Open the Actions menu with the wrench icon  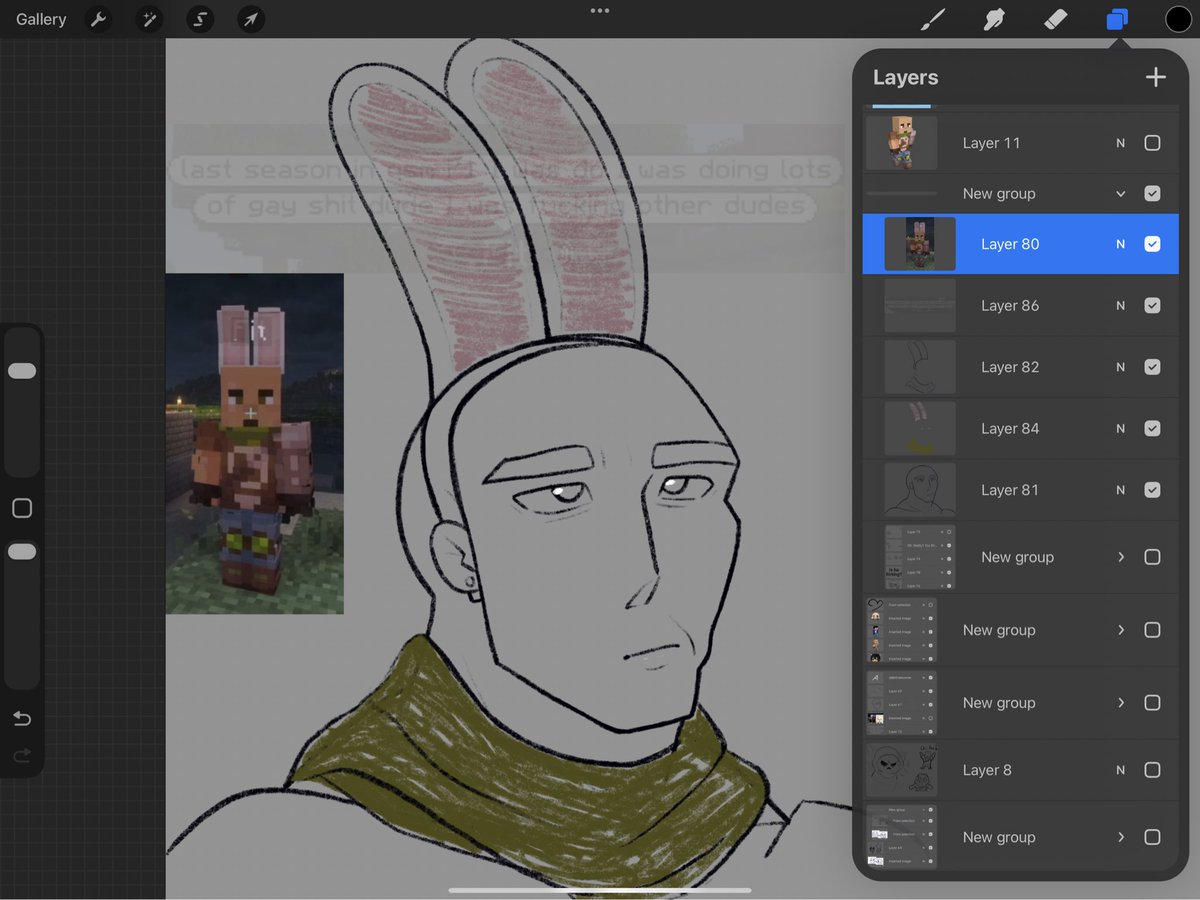[x=98, y=19]
